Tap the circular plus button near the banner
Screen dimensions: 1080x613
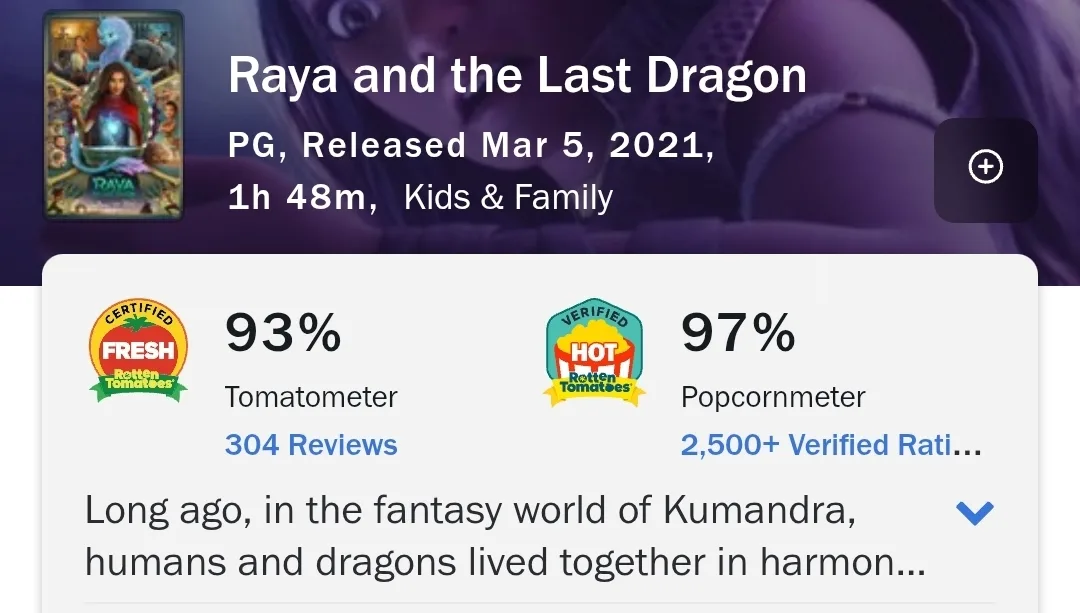click(984, 167)
